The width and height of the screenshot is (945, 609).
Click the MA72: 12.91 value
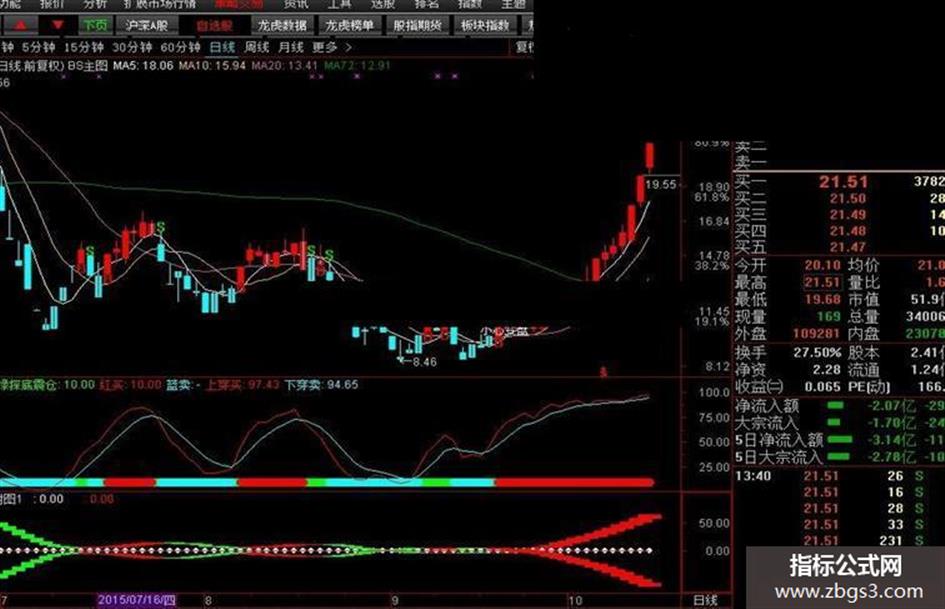pyautogui.click(x=357, y=65)
